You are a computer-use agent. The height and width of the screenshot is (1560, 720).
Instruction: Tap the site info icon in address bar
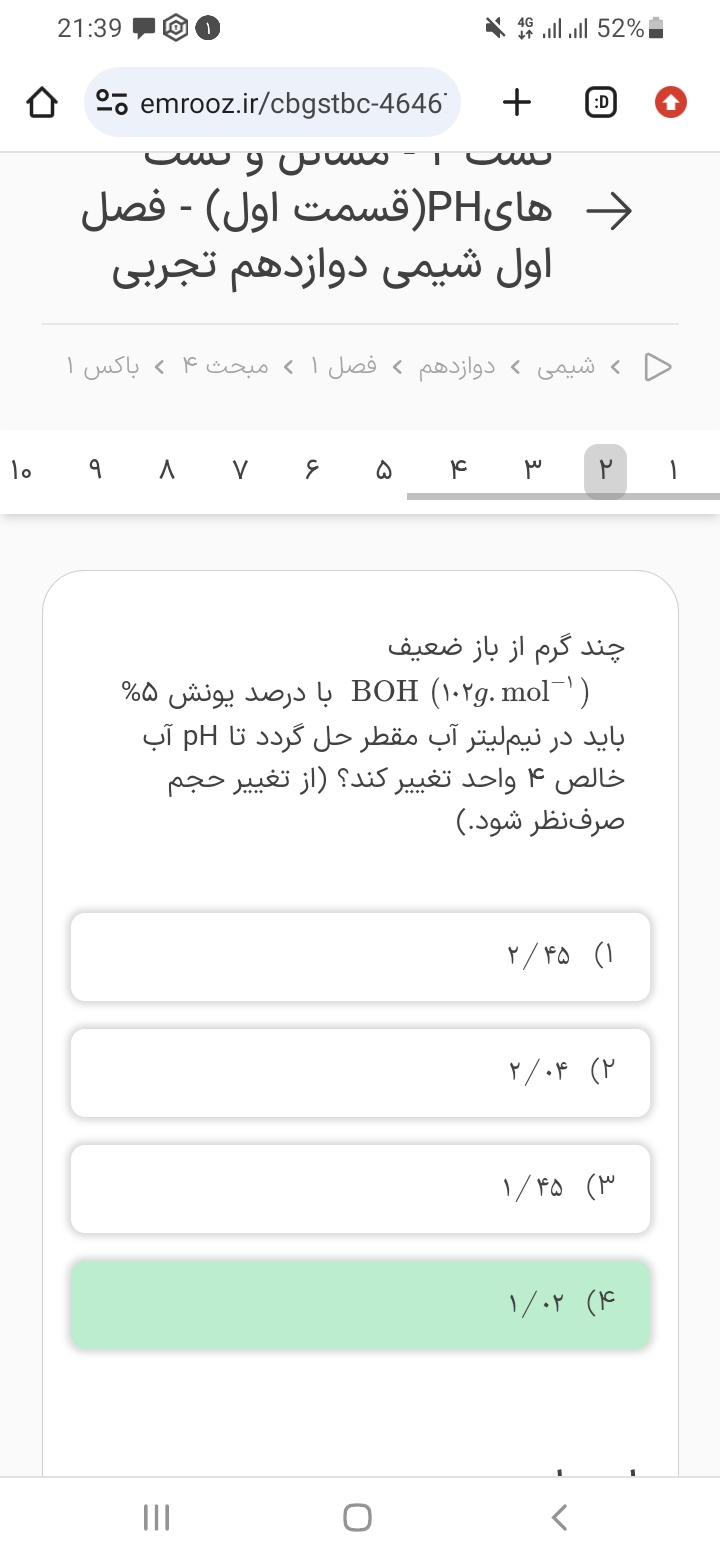(110, 102)
